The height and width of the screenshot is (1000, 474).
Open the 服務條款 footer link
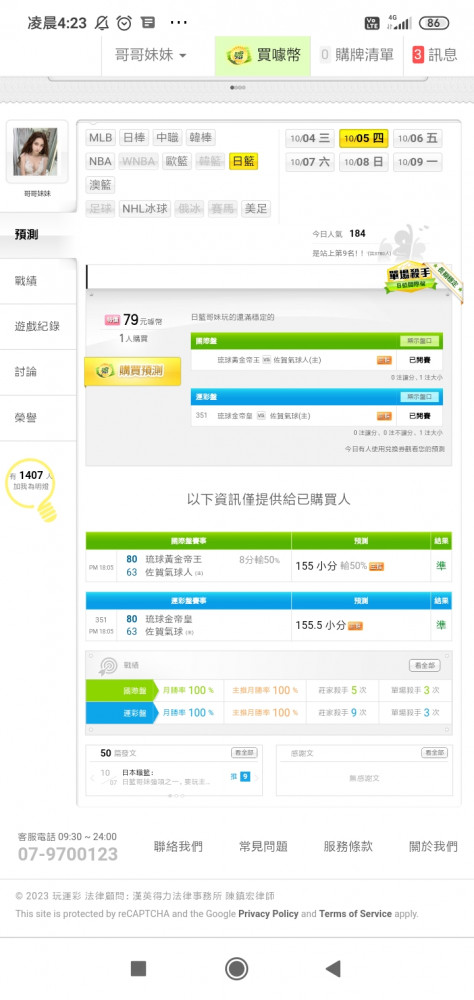tap(348, 846)
